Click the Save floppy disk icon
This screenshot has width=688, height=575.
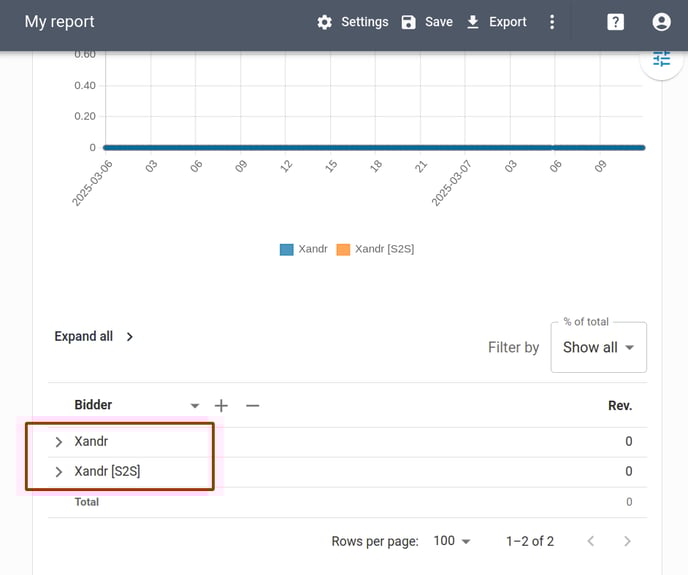tap(408, 22)
